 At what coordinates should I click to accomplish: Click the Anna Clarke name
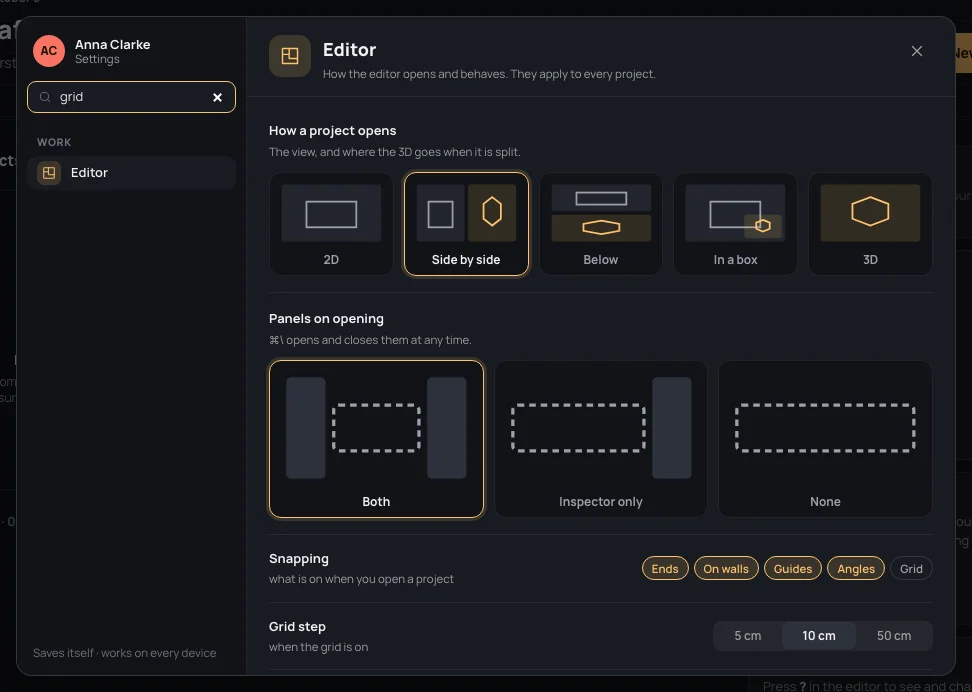point(112,45)
